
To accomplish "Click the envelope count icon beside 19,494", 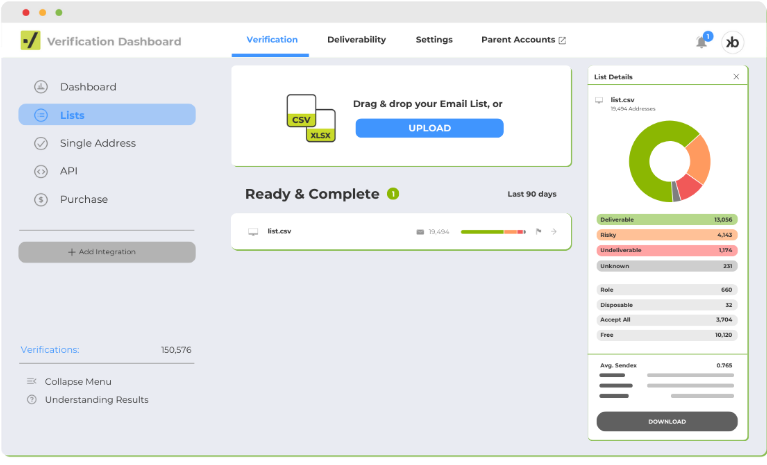I will coord(420,232).
